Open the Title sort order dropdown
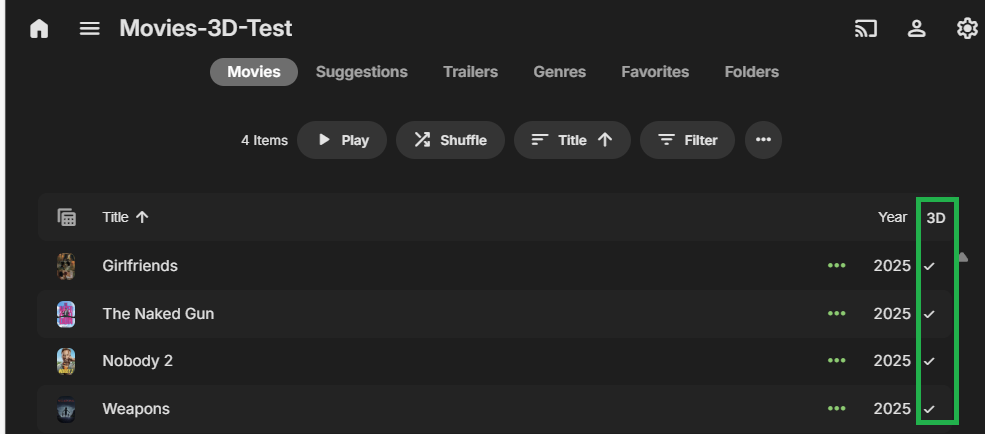This screenshot has height=434, width=985. click(x=572, y=140)
